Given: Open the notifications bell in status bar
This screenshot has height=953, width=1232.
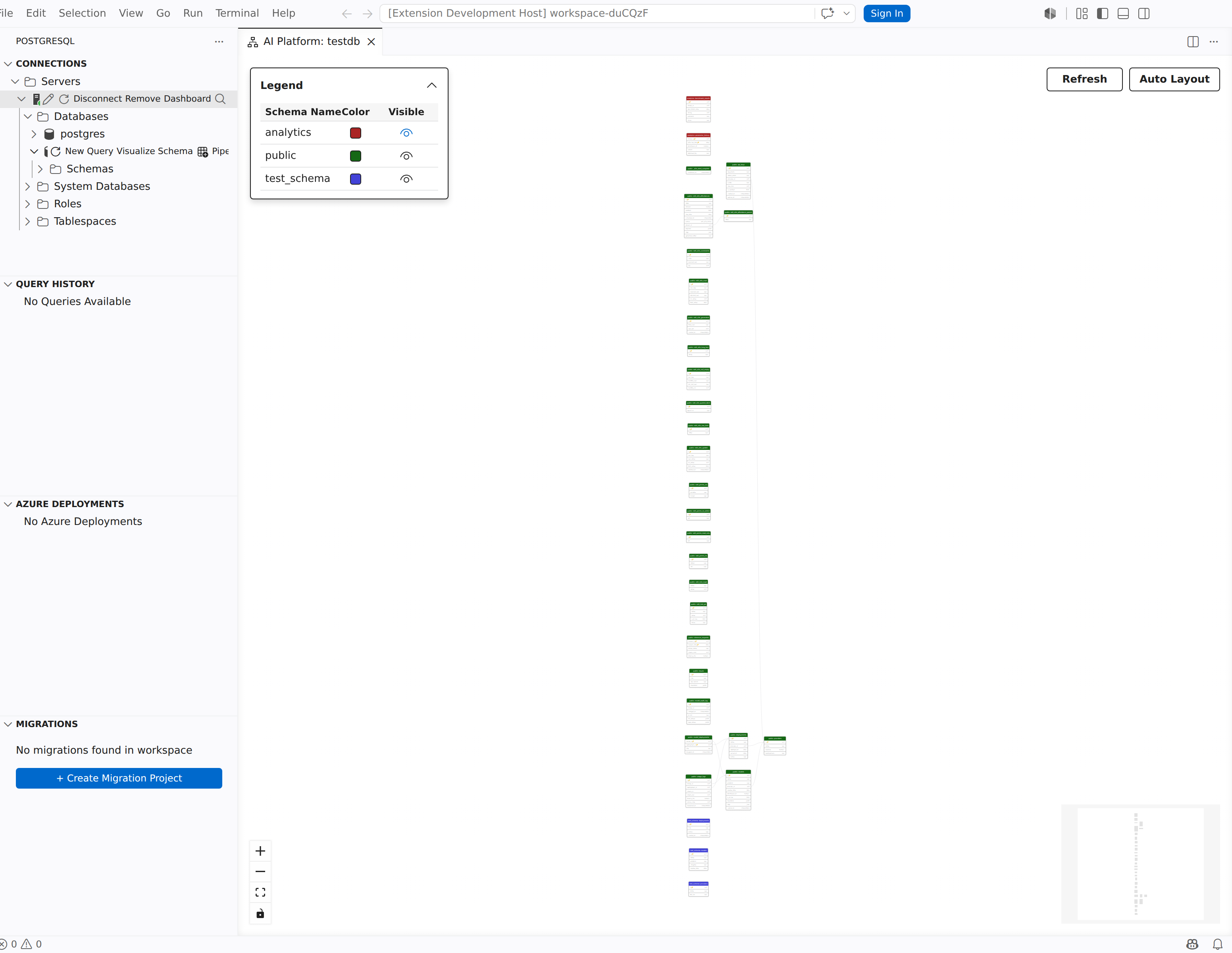Looking at the screenshot, I should tap(1217, 944).
